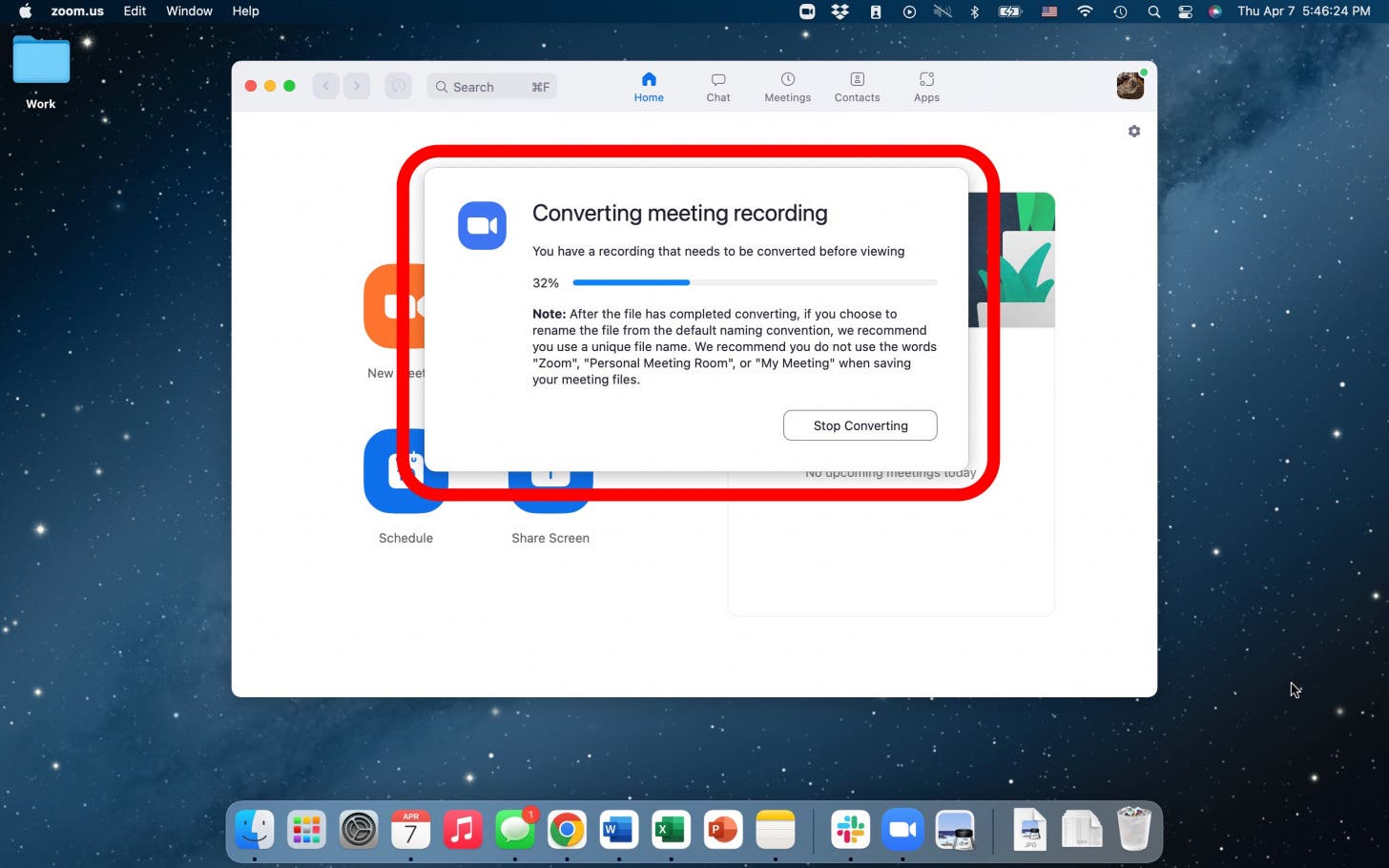
Task: Click the Share Screen icon
Action: point(550,491)
